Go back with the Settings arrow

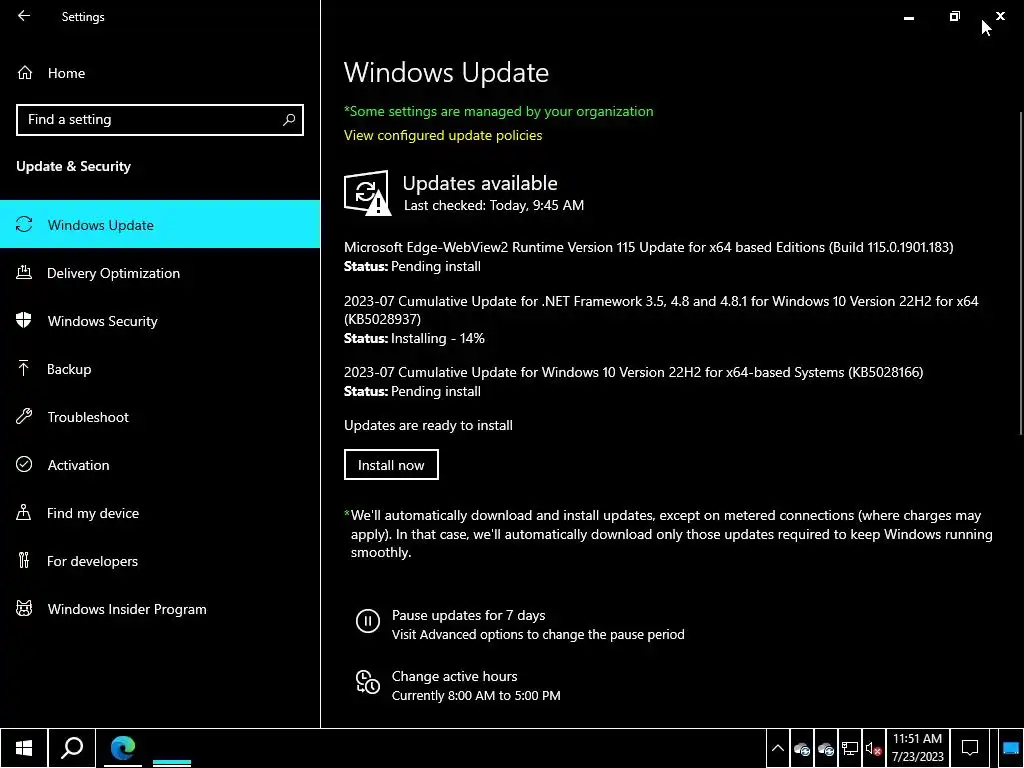coord(24,16)
